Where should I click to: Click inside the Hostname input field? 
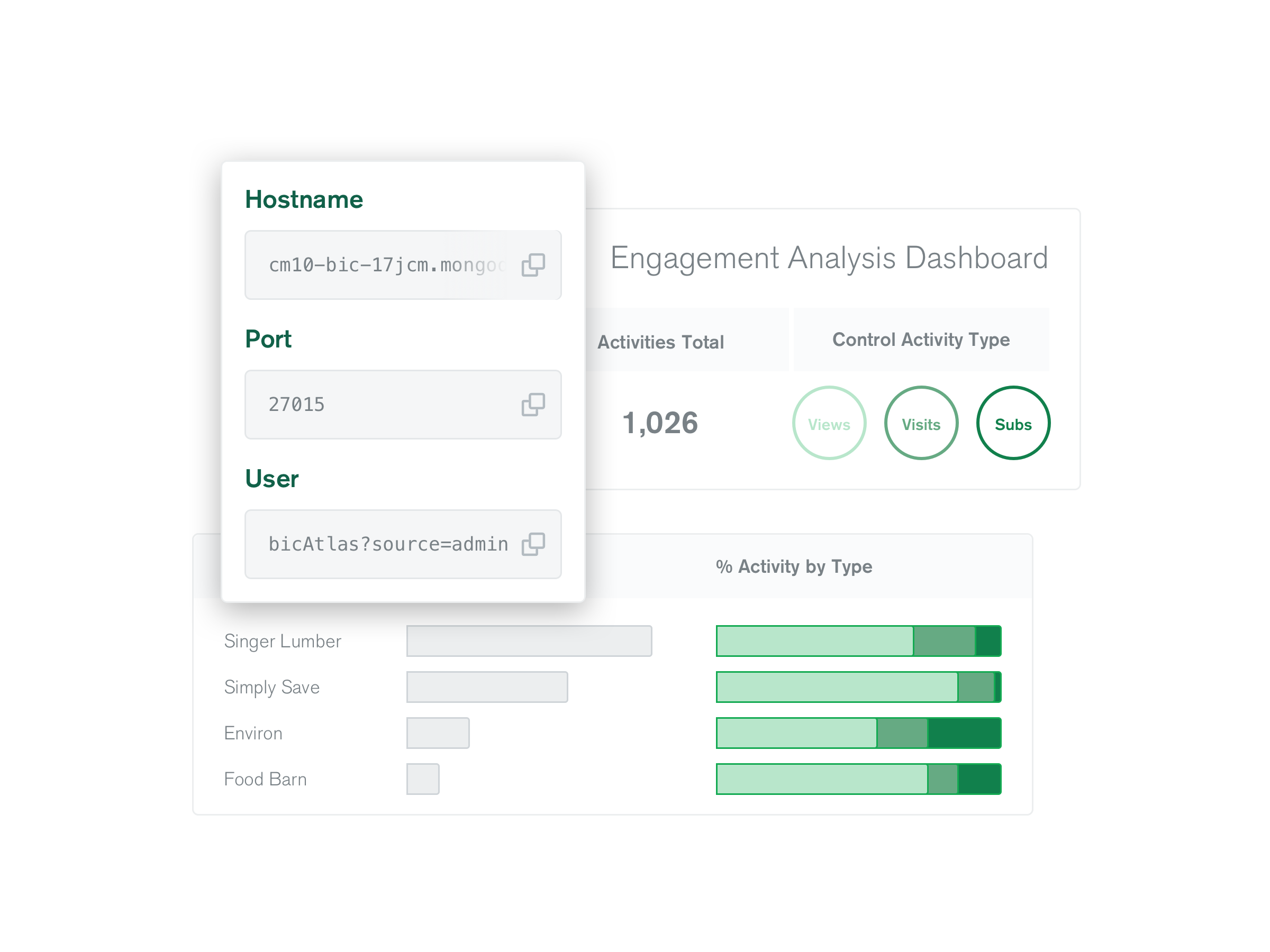(x=385, y=265)
